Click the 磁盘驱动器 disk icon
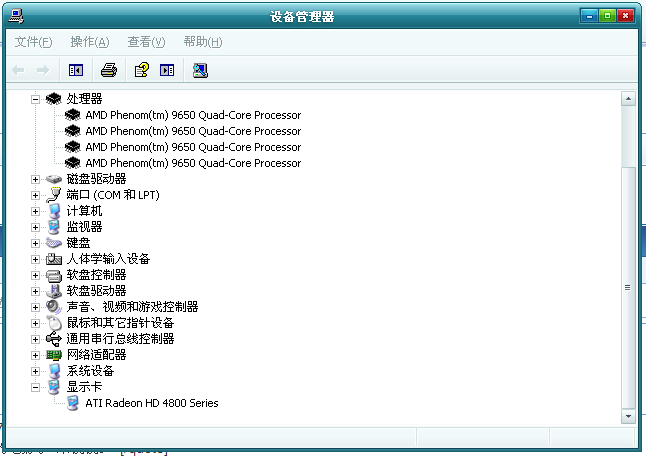Viewport: 646px width, 457px height. coord(54,179)
